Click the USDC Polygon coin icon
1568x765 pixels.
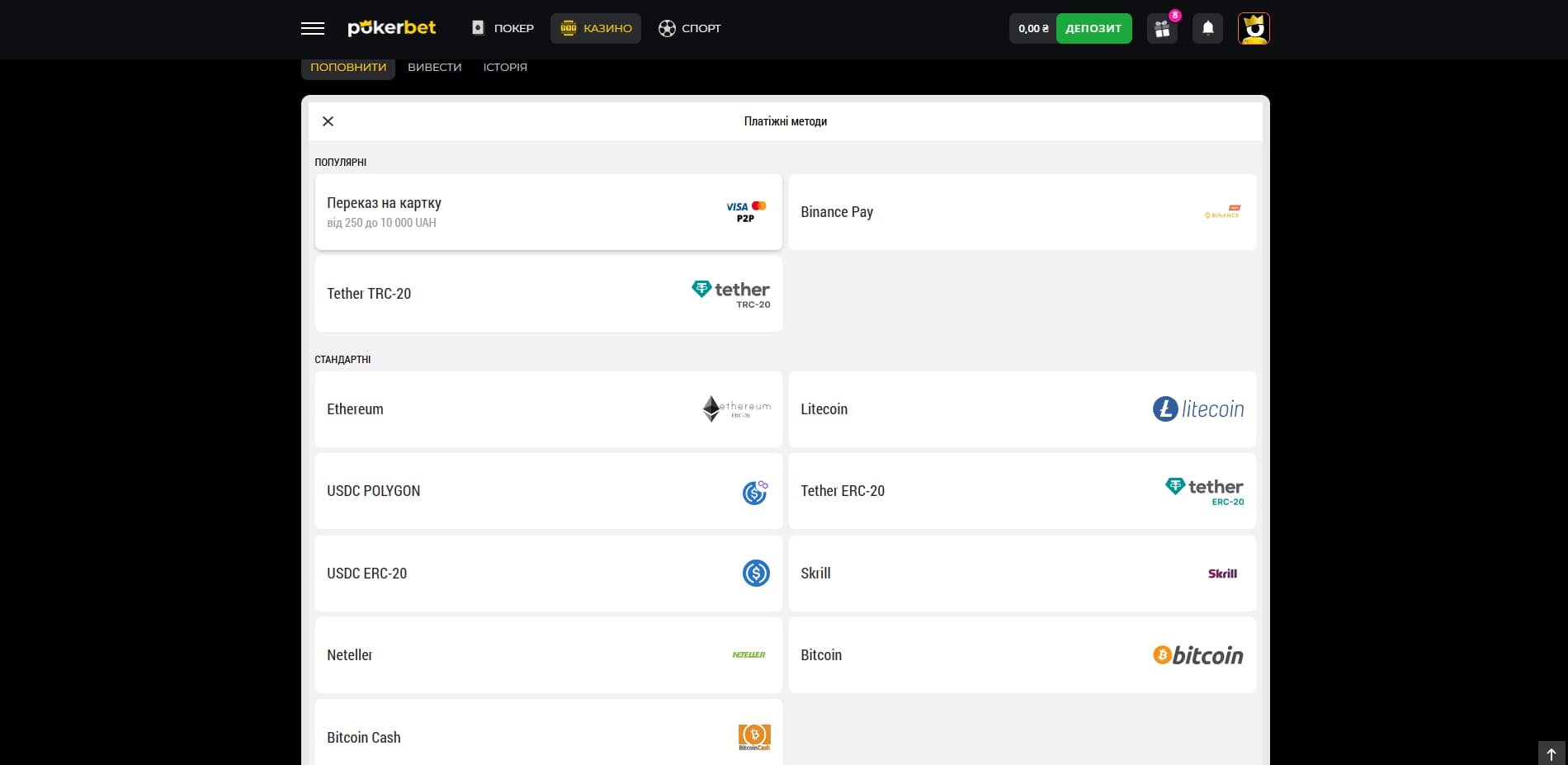(x=756, y=492)
